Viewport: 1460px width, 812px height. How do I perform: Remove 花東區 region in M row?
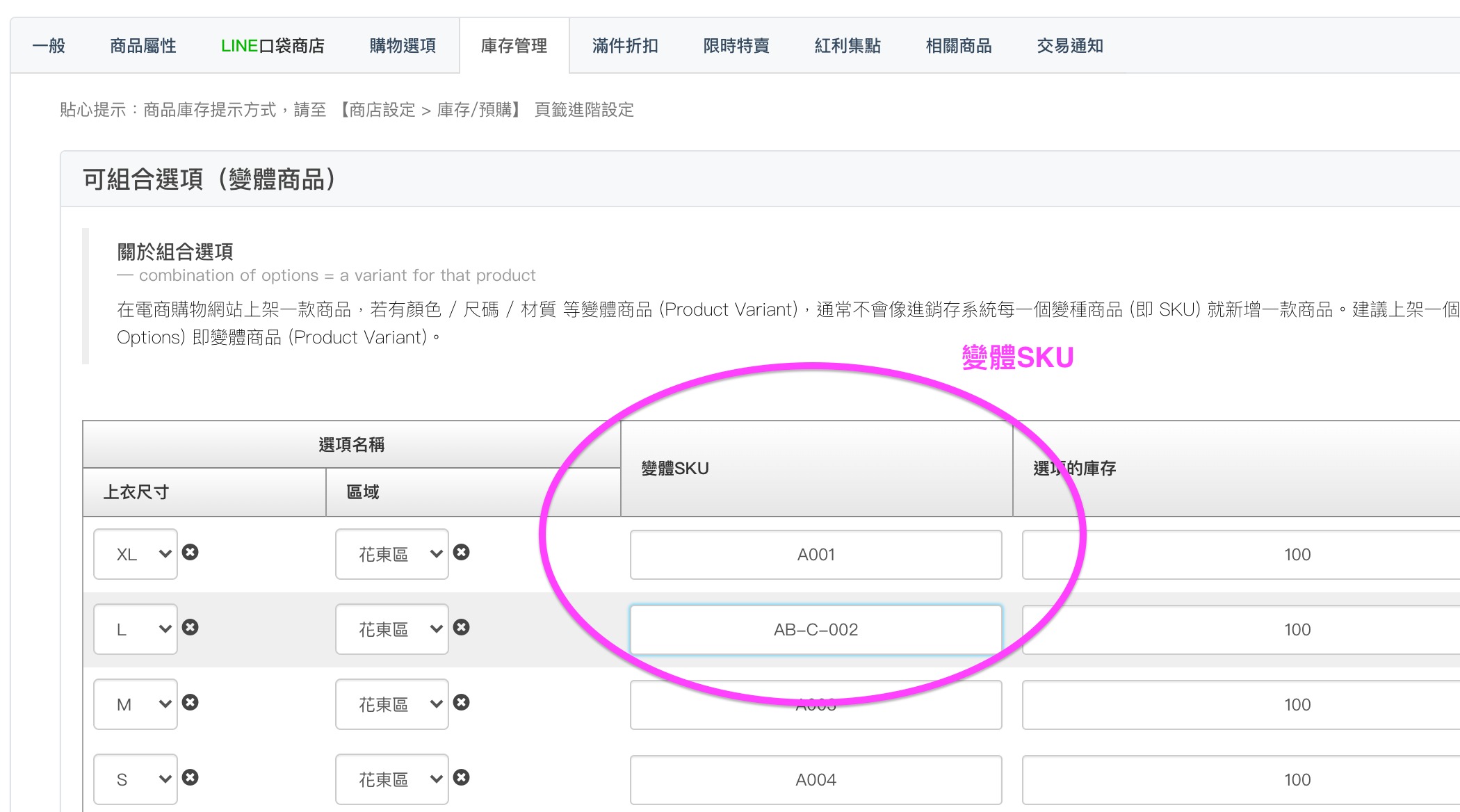pyautogui.click(x=461, y=702)
